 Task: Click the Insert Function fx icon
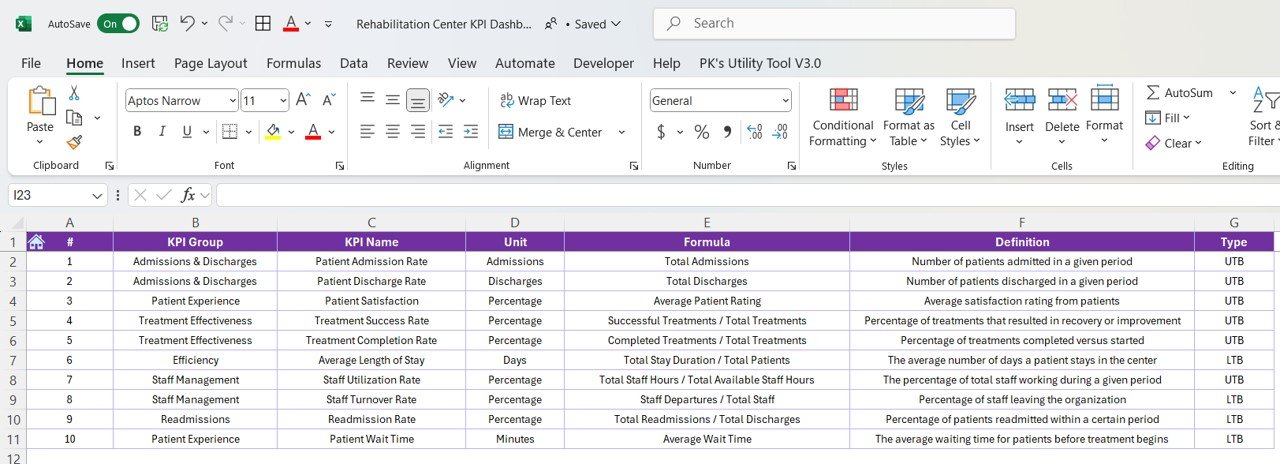(x=187, y=196)
